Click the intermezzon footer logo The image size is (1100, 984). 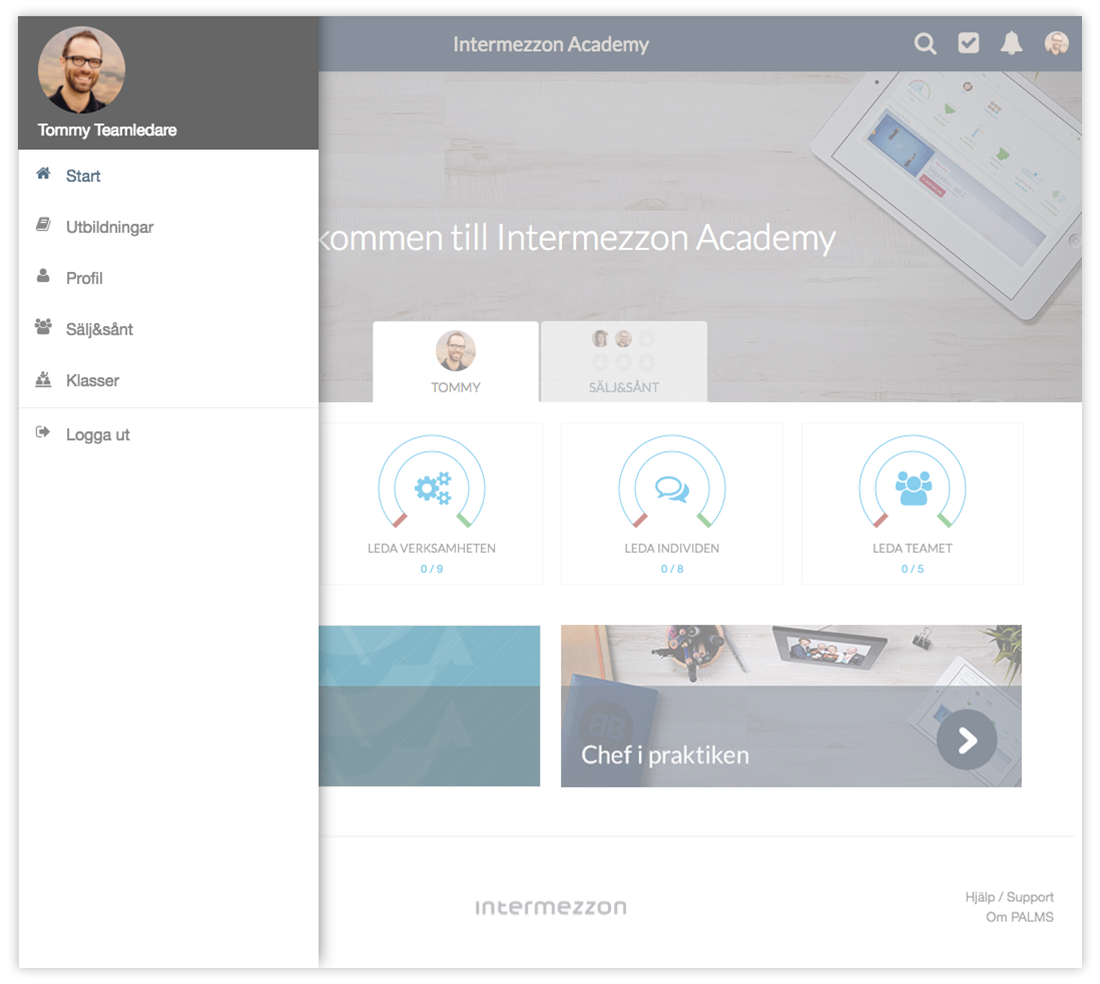click(x=551, y=907)
